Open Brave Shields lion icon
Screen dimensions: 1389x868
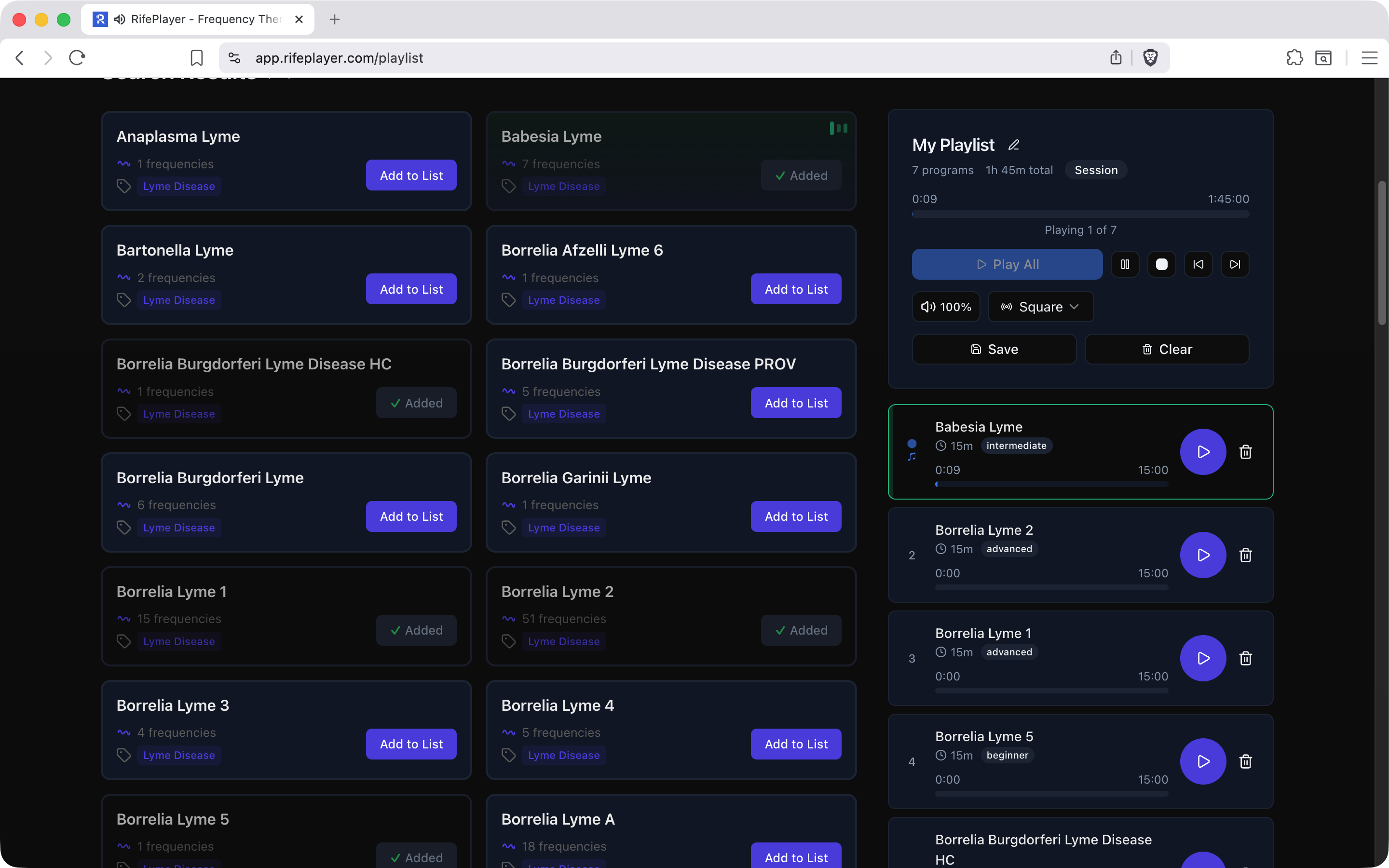coord(1150,57)
